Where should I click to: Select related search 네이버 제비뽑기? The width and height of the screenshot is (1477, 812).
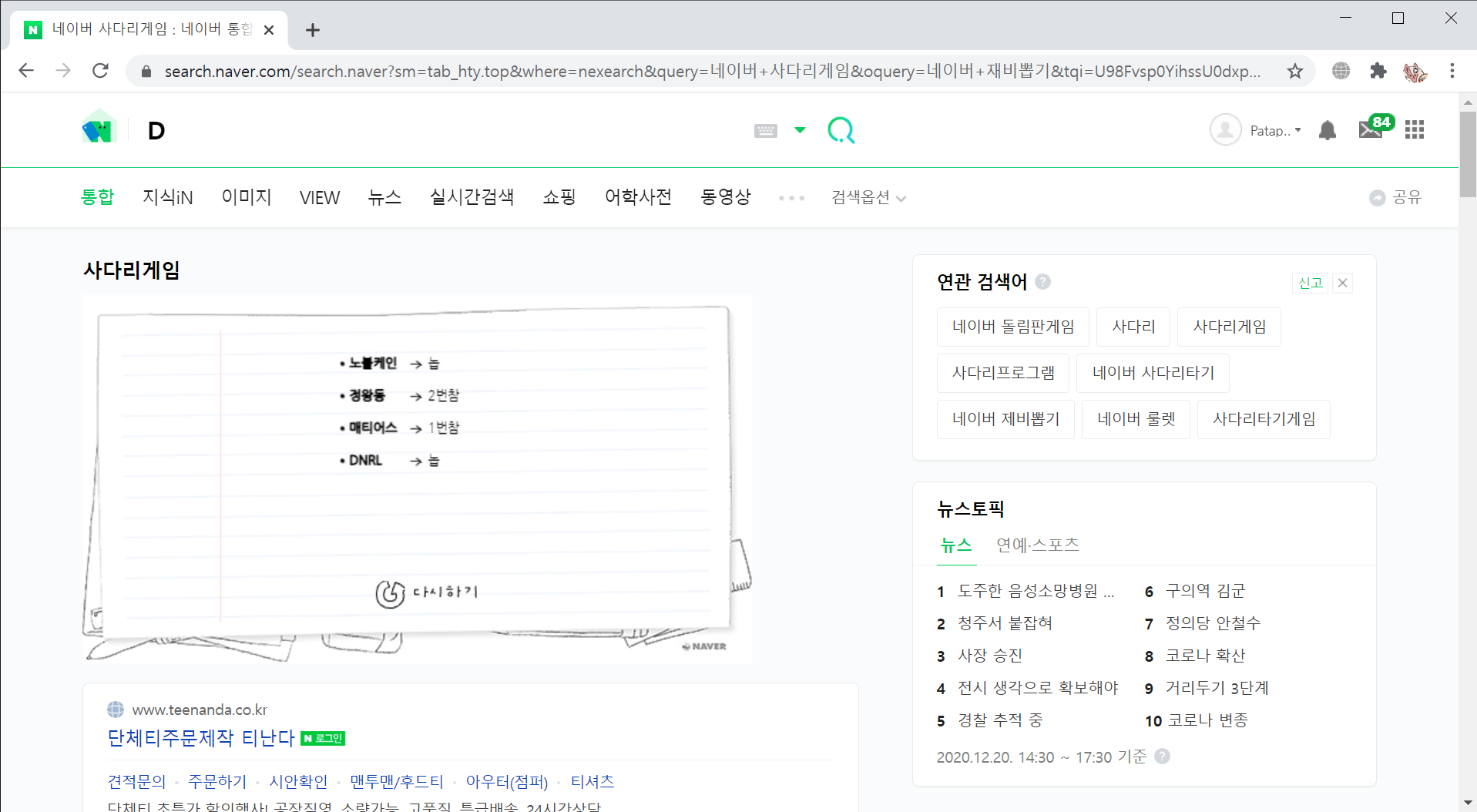pyautogui.click(x=1005, y=419)
